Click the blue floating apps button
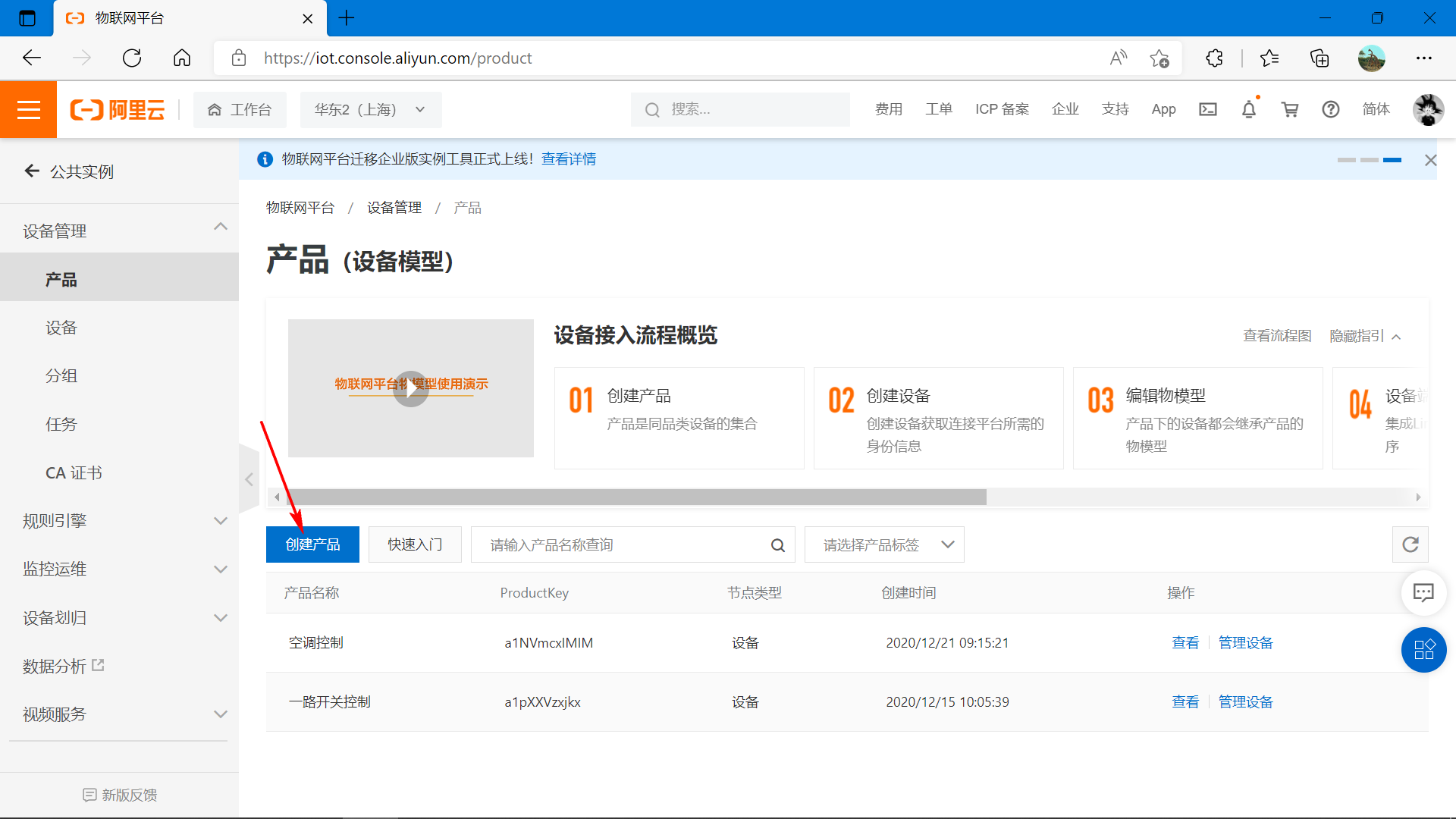 click(x=1423, y=650)
